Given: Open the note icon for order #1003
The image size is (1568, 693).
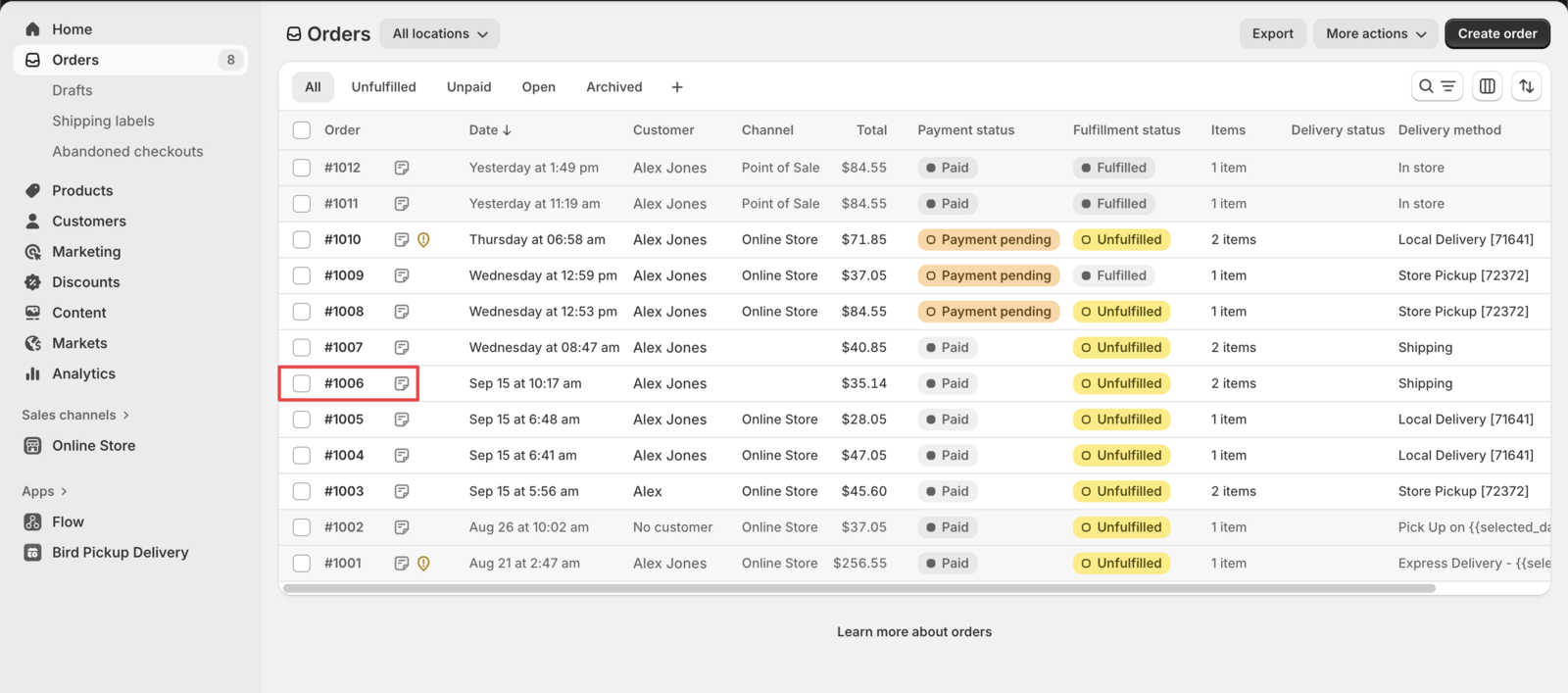Looking at the screenshot, I should [402, 491].
